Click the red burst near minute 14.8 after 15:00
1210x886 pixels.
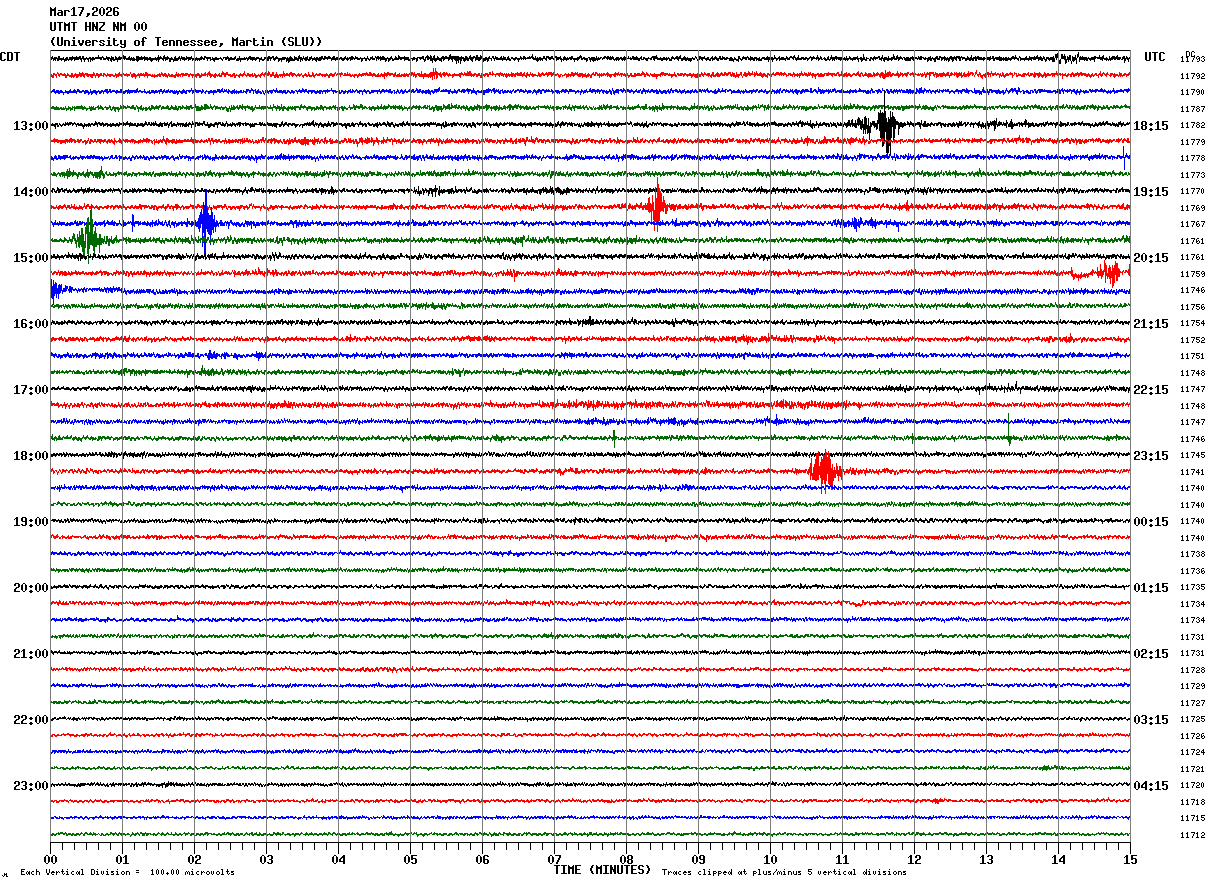pos(1108,272)
